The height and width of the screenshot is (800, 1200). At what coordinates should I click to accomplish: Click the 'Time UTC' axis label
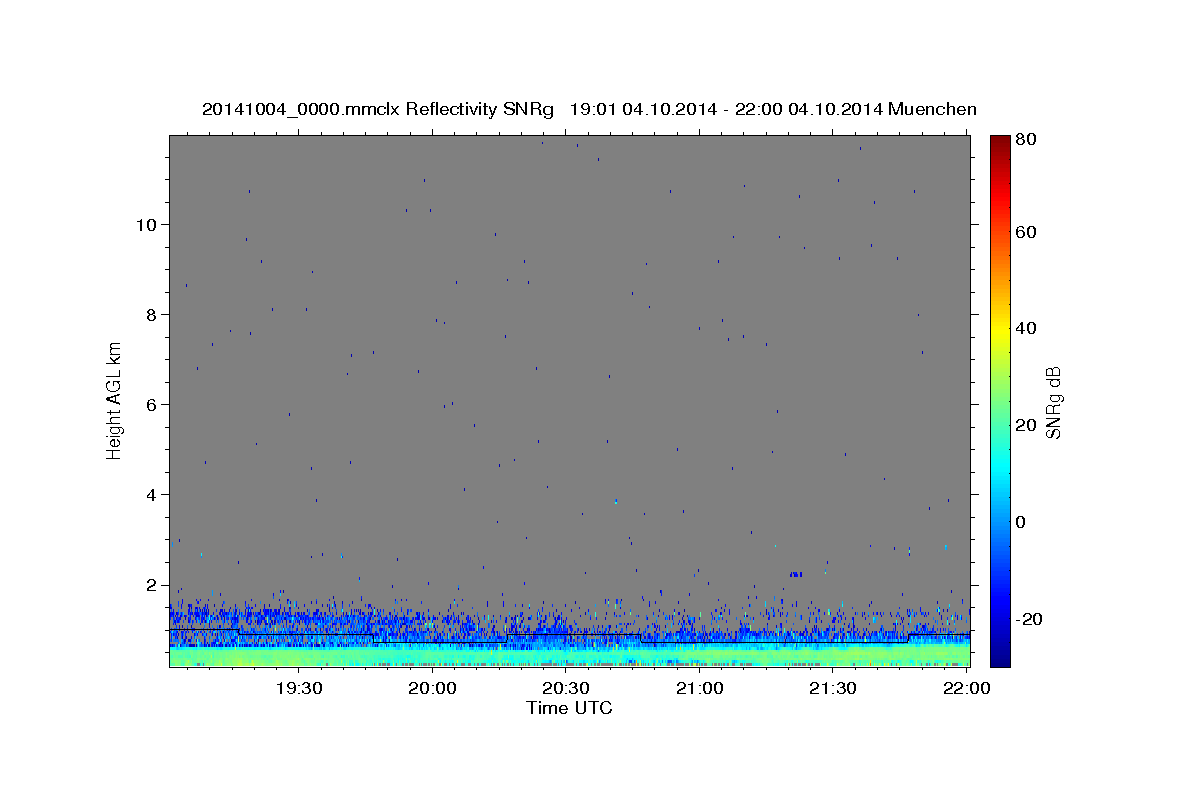coord(569,708)
